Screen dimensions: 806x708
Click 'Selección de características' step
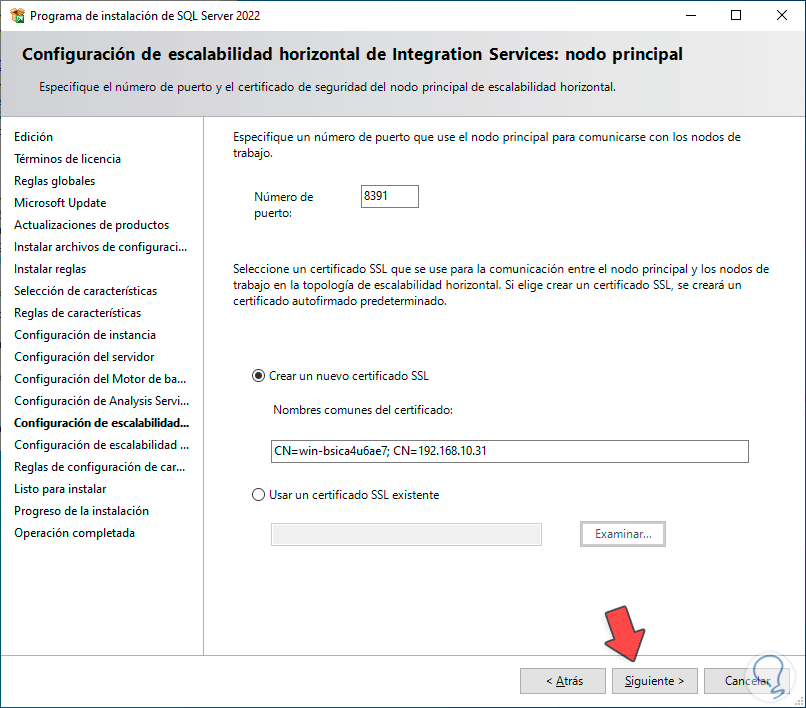click(85, 291)
